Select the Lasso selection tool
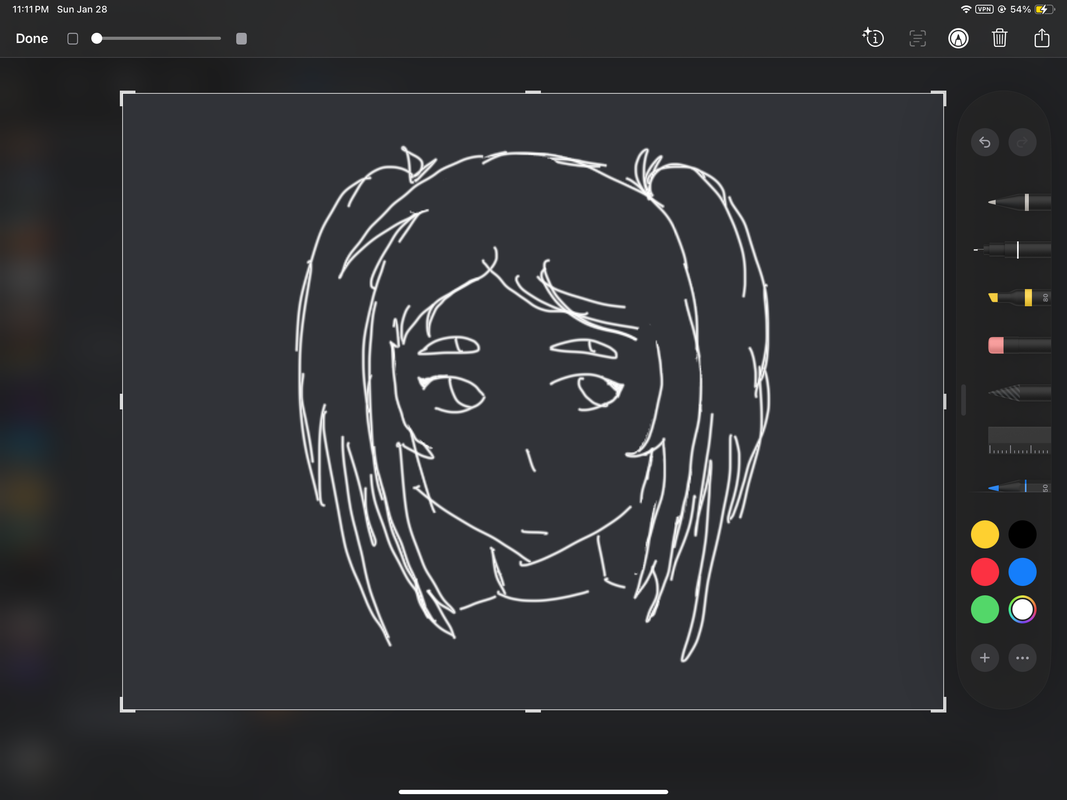 pyautogui.click(x=1019, y=393)
